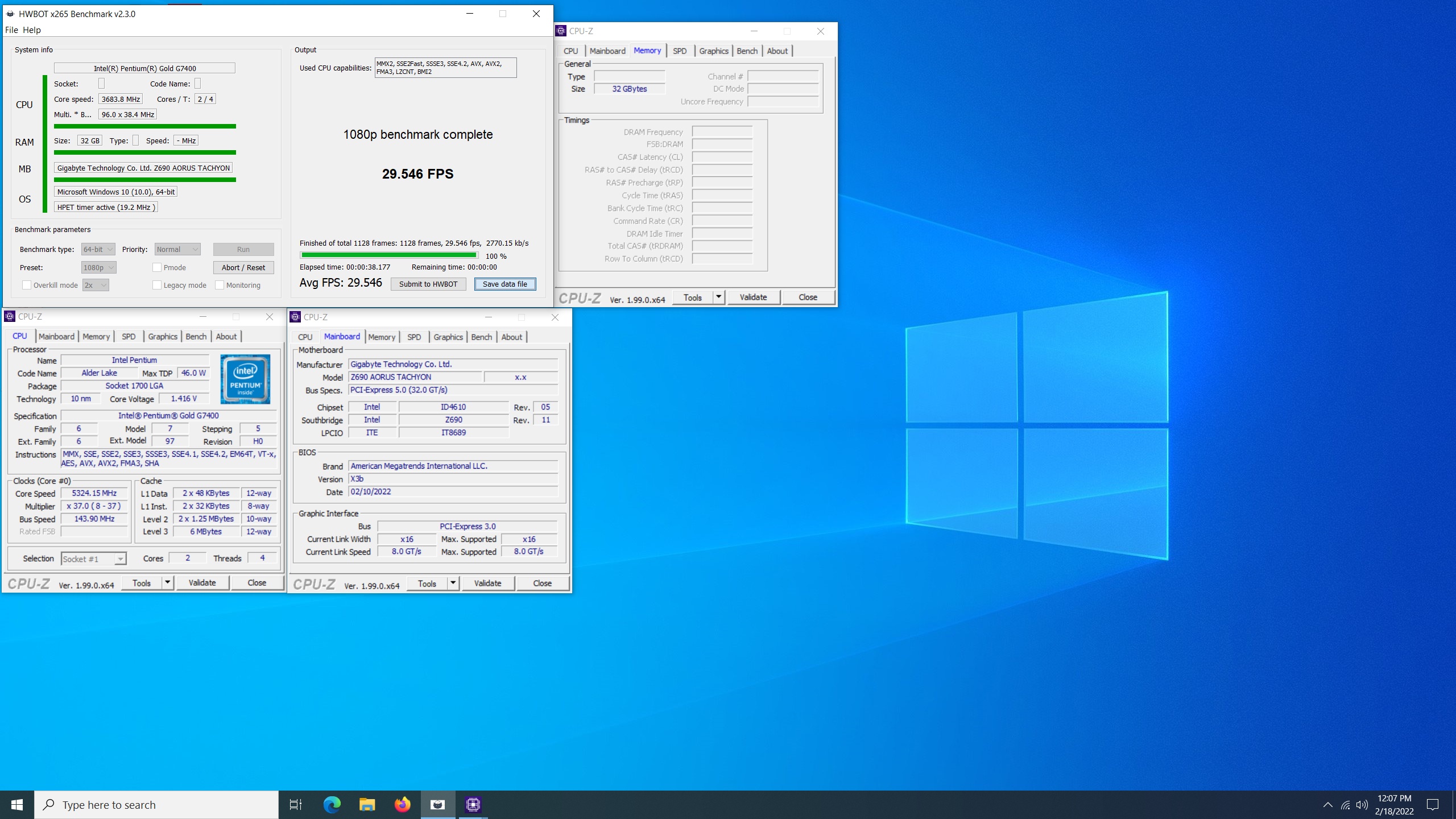
Task: Enable the Overkill mode checkbox
Action: tap(26, 285)
